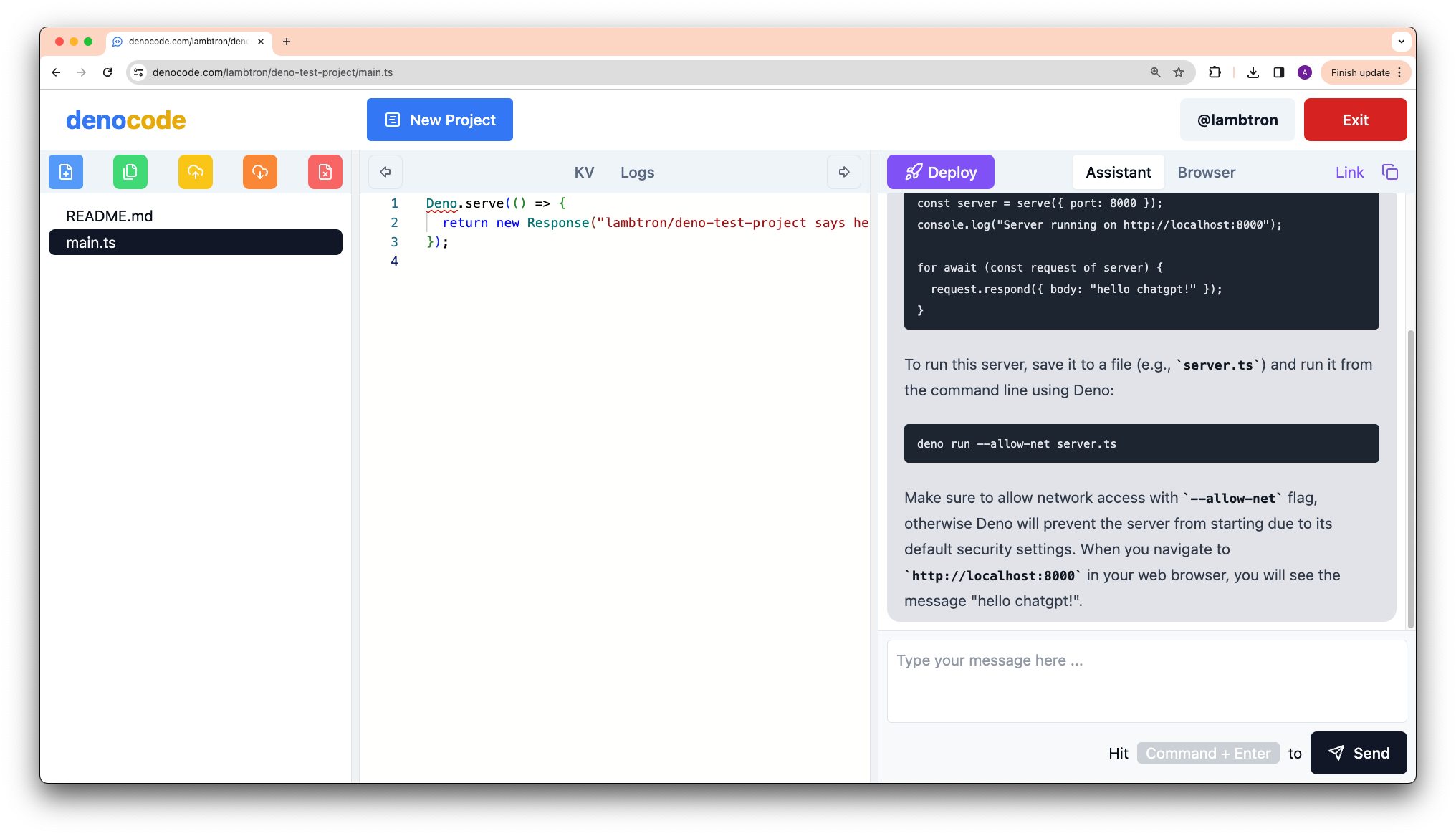Screen dimensions: 1456x836
Task: Open the project Link
Action: point(1349,173)
